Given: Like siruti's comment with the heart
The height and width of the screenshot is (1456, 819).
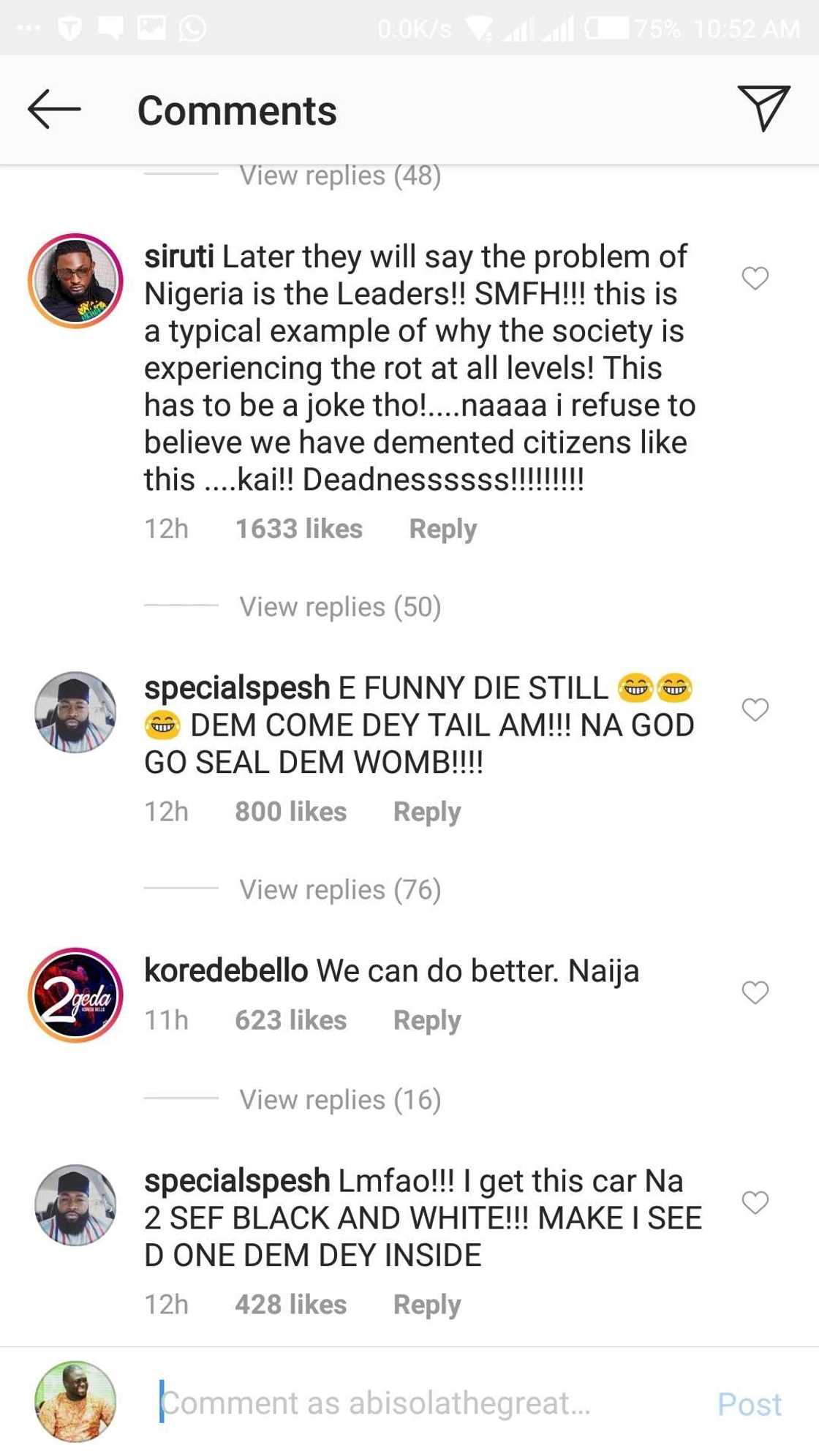Looking at the screenshot, I should click(x=755, y=276).
